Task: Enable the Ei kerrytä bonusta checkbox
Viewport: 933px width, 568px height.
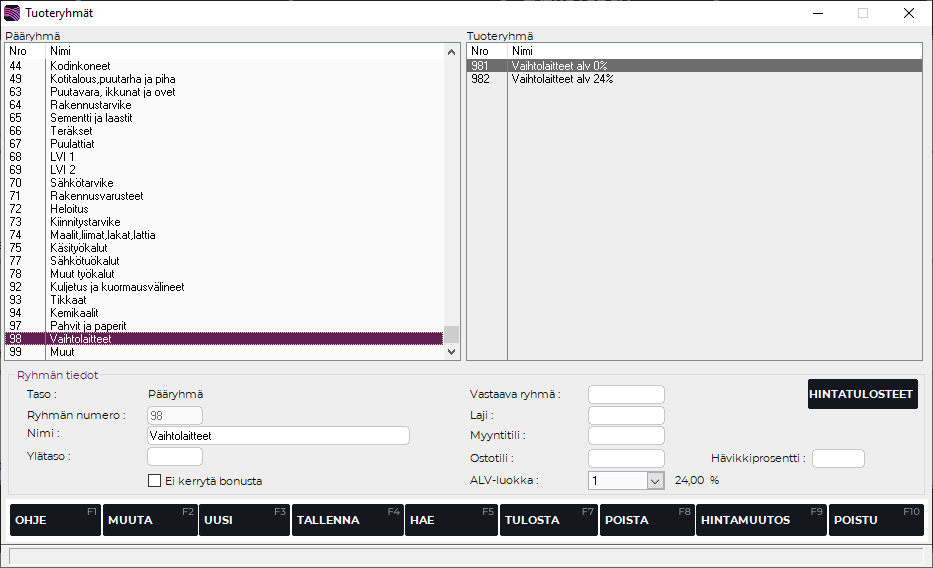Action: click(154, 481)
